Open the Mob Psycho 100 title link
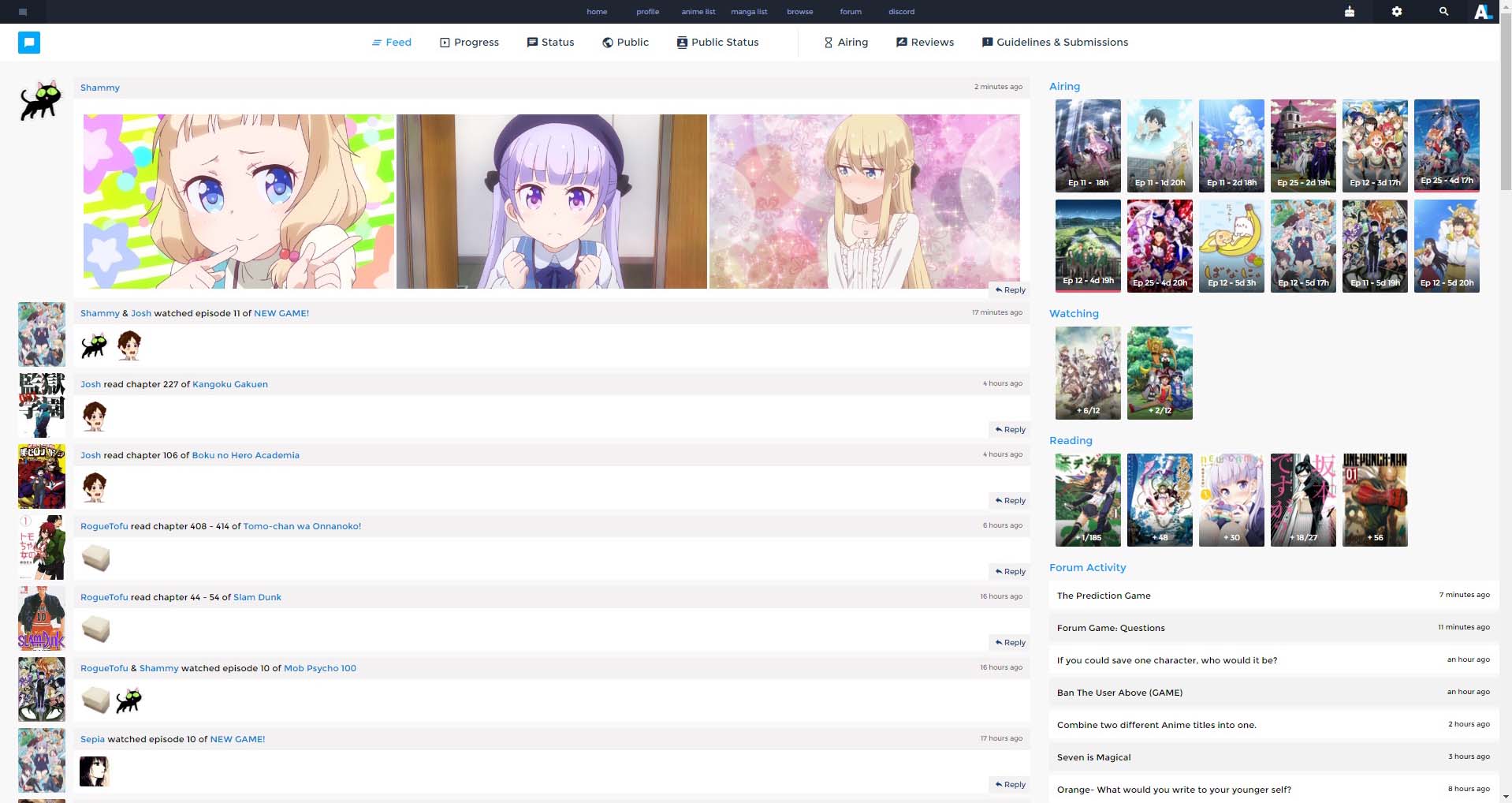The width and height of the screenshot is (1512, 803). click(x=320, y=668)
